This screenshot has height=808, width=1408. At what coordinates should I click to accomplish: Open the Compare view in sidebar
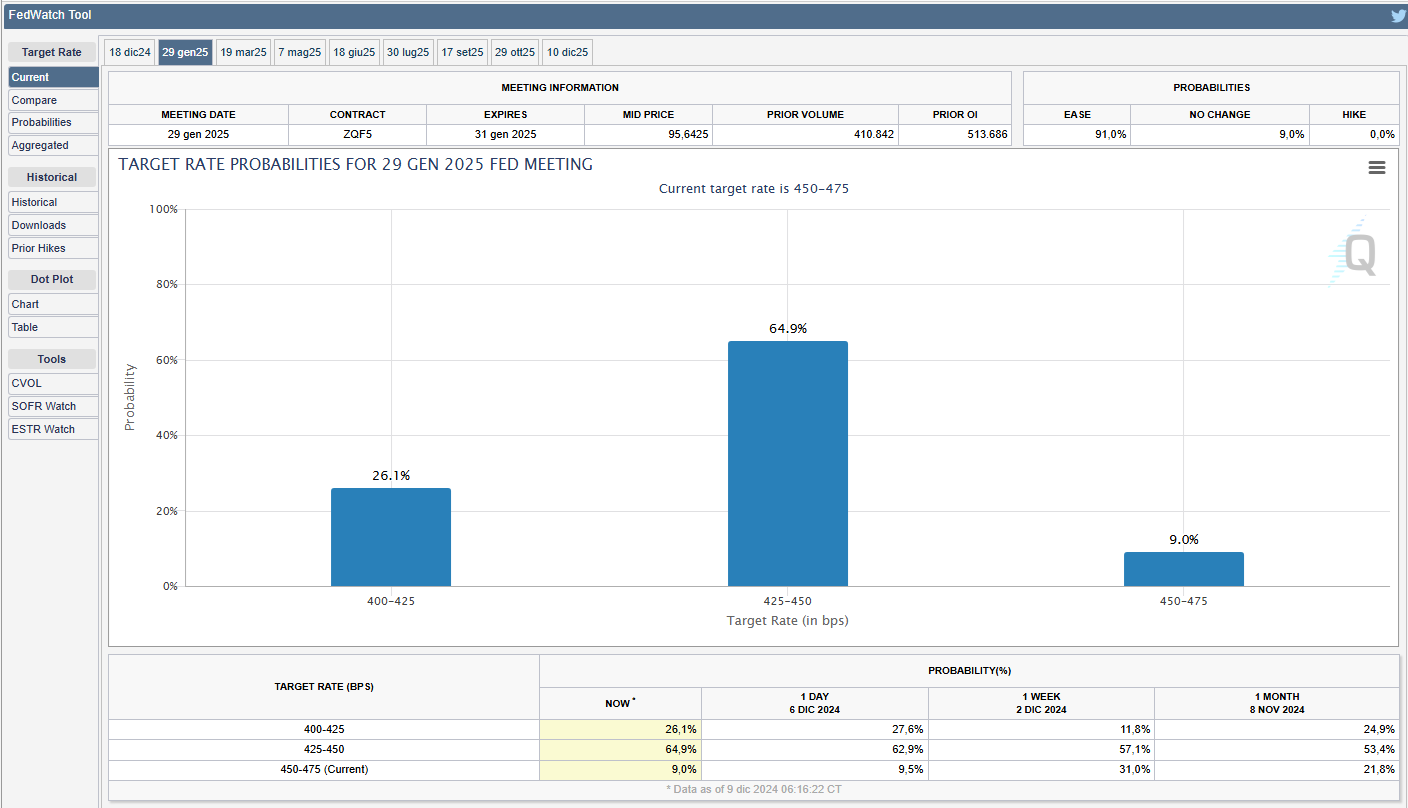tap(54, 100)
